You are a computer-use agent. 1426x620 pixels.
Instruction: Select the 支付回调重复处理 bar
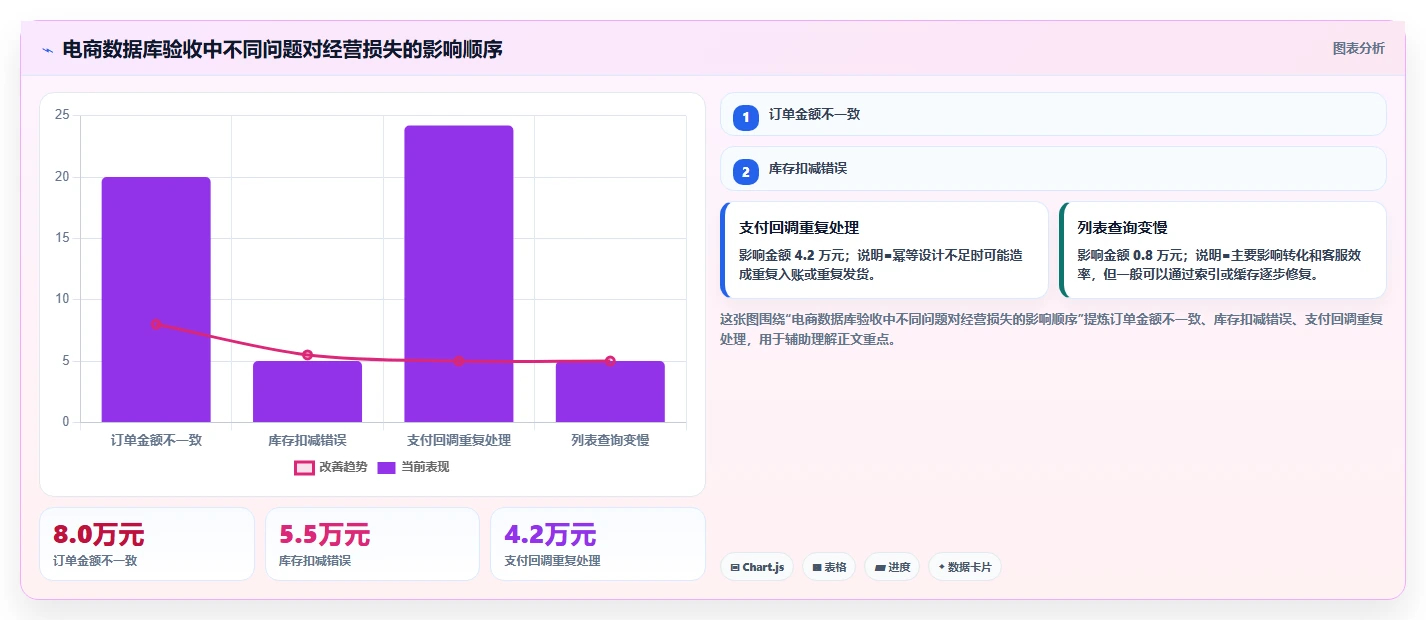pos(459,274)
